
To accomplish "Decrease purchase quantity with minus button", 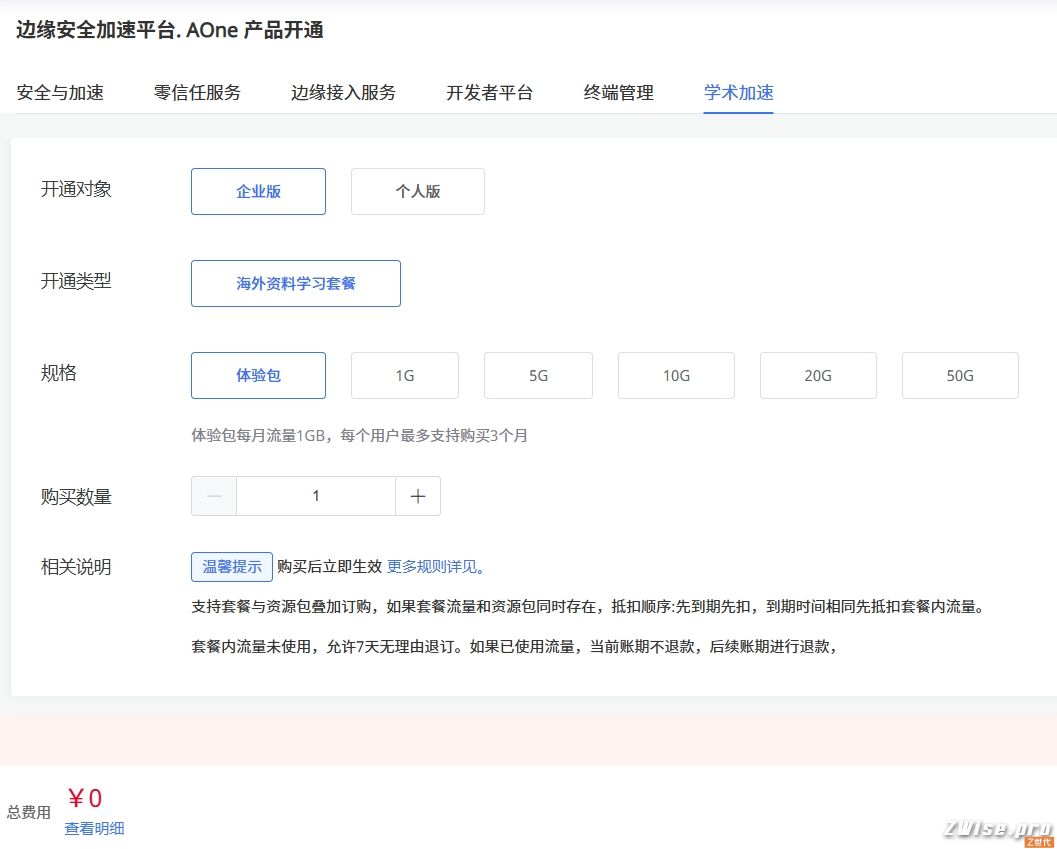I will (x=214, y=496).
